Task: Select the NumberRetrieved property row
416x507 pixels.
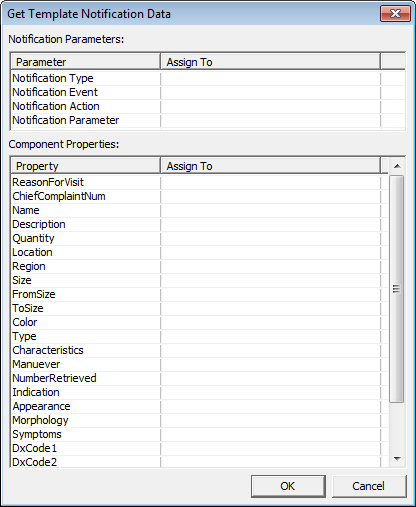Action: coord(200,378)
